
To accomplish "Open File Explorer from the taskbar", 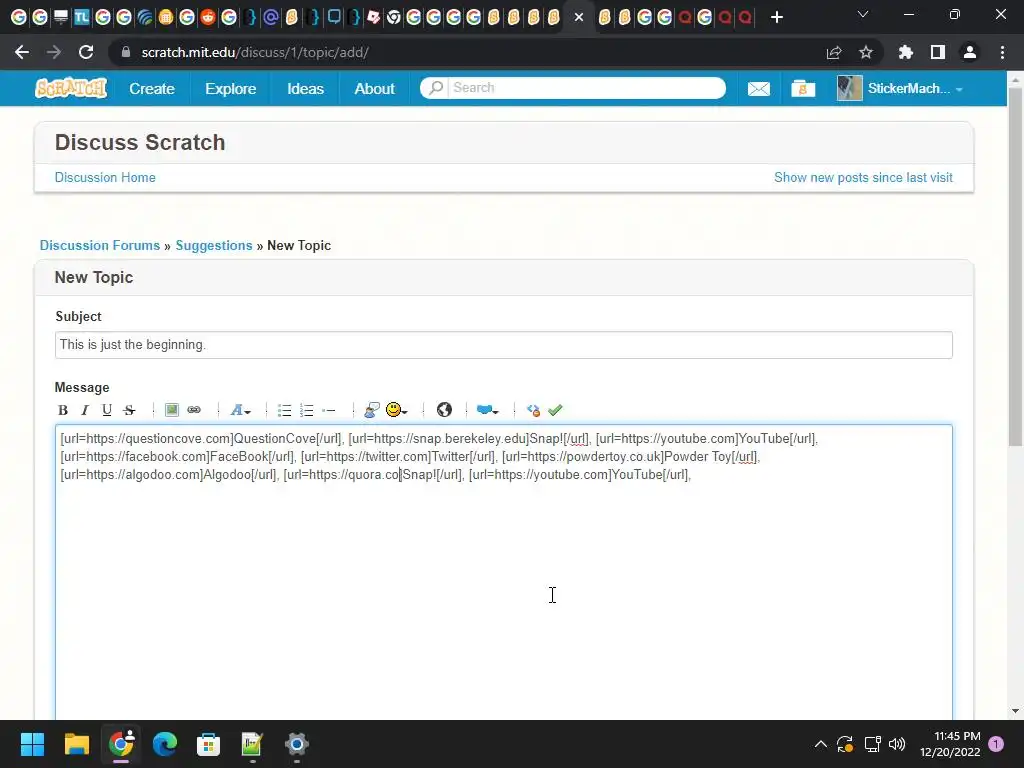I will [x=76, y=744].
